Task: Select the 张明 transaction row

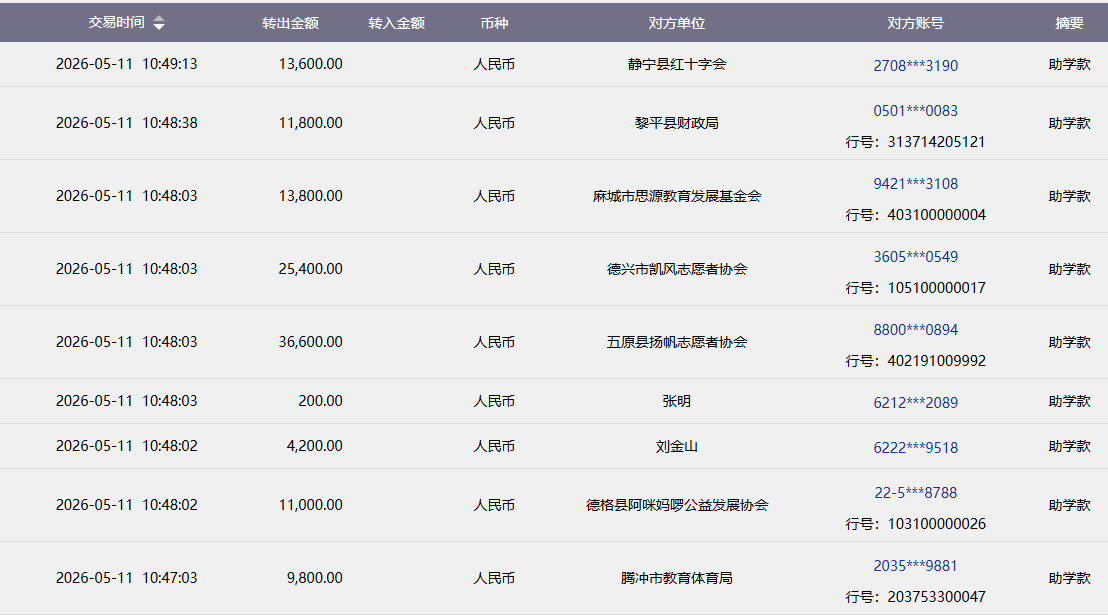Action: point(554,402)
